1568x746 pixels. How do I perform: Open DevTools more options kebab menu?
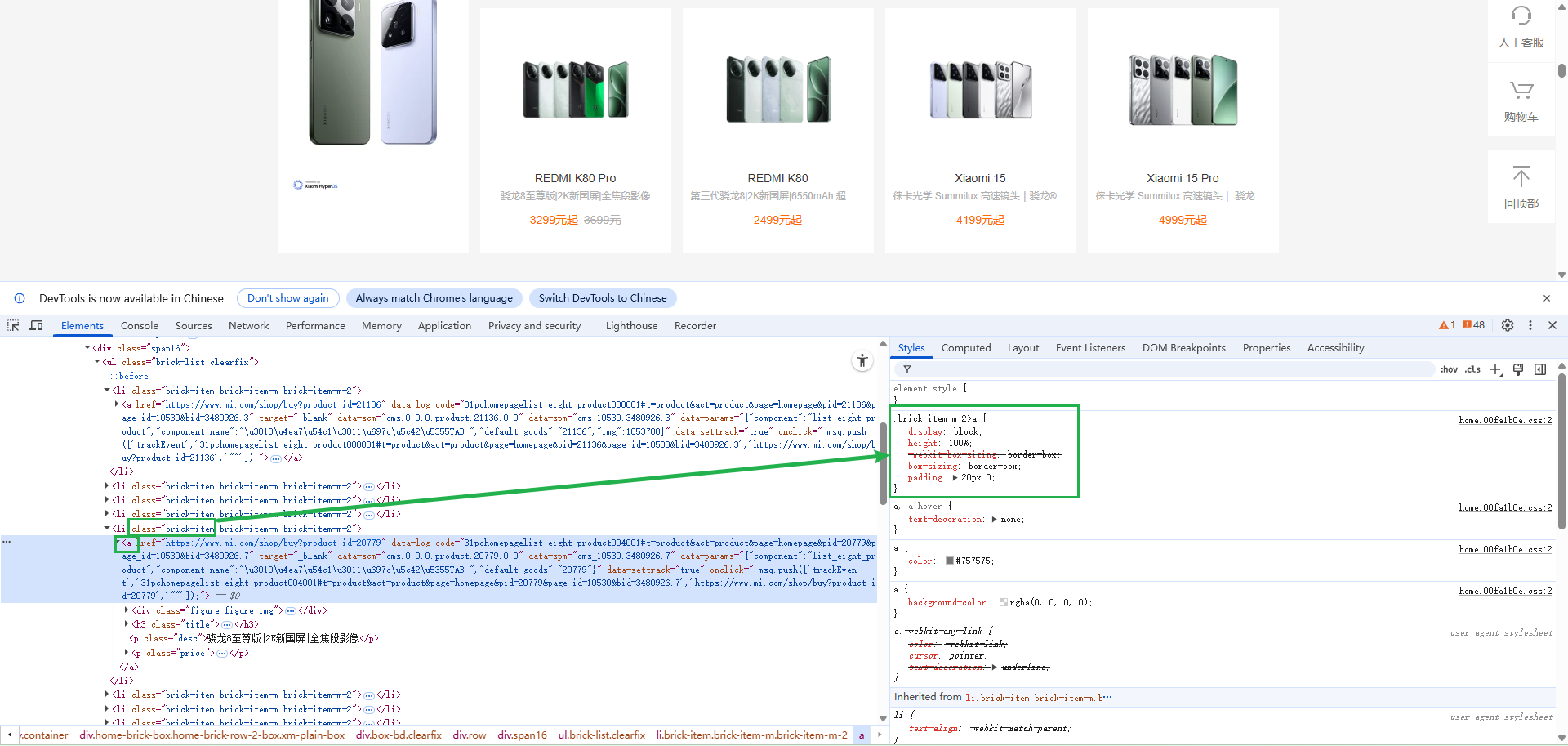[1530, 325]
